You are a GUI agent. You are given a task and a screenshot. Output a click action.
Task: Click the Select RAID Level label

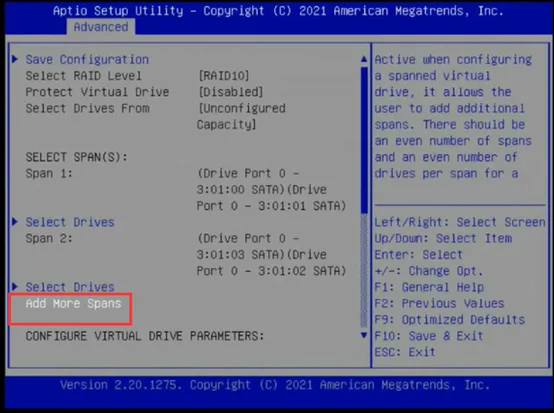[x=83, y=76]
